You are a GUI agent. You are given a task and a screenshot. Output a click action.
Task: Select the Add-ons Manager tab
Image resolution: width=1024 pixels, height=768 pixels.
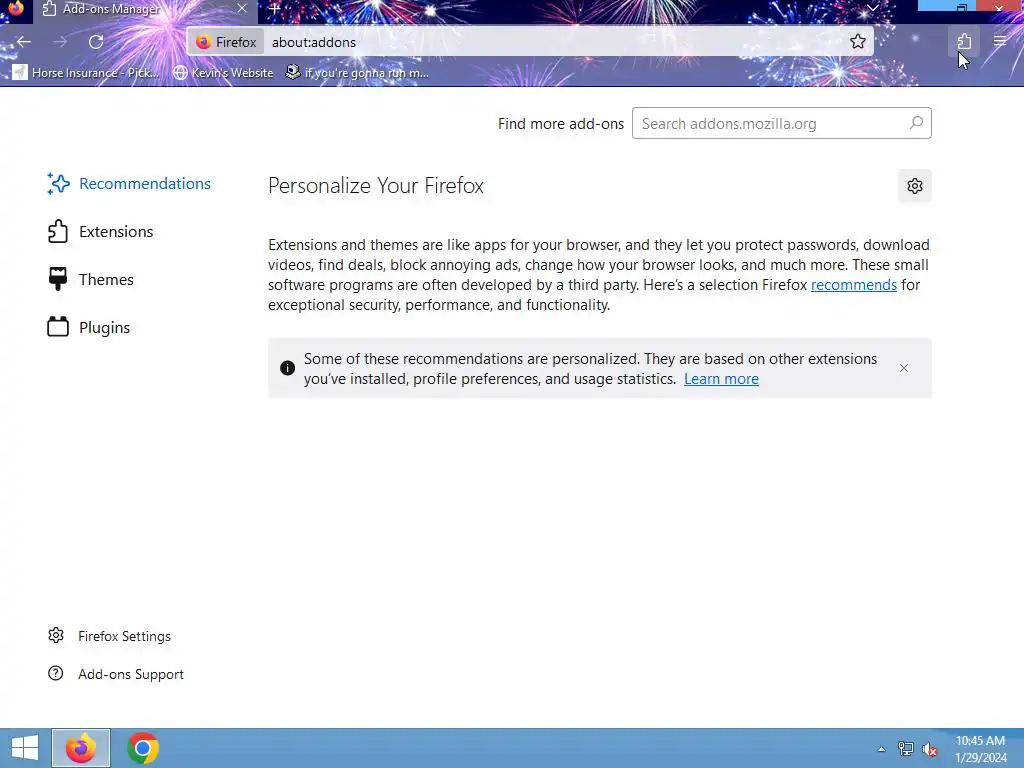pos(144,9)
